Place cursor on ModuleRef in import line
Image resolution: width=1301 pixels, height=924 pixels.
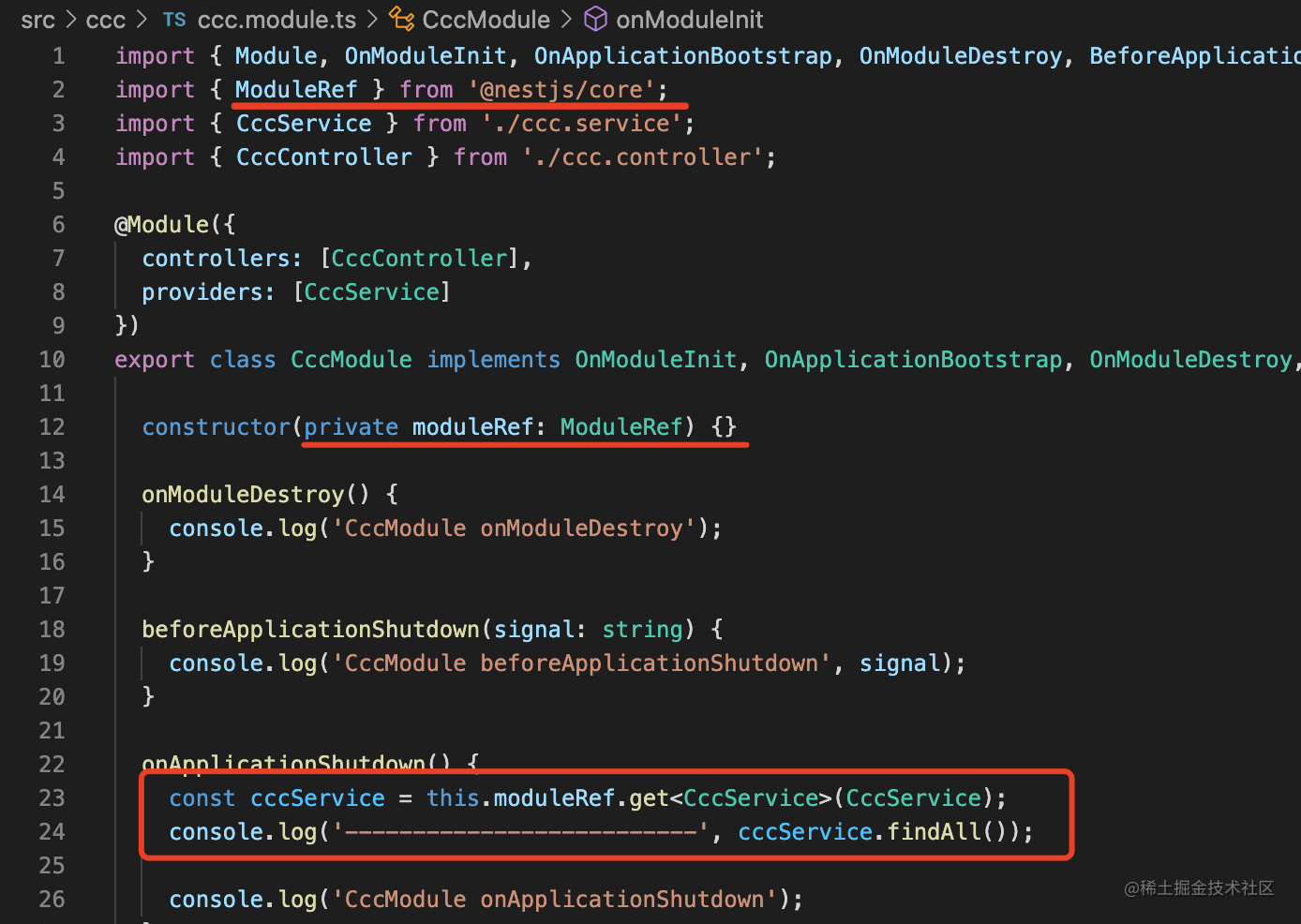(x=296, y=90)
